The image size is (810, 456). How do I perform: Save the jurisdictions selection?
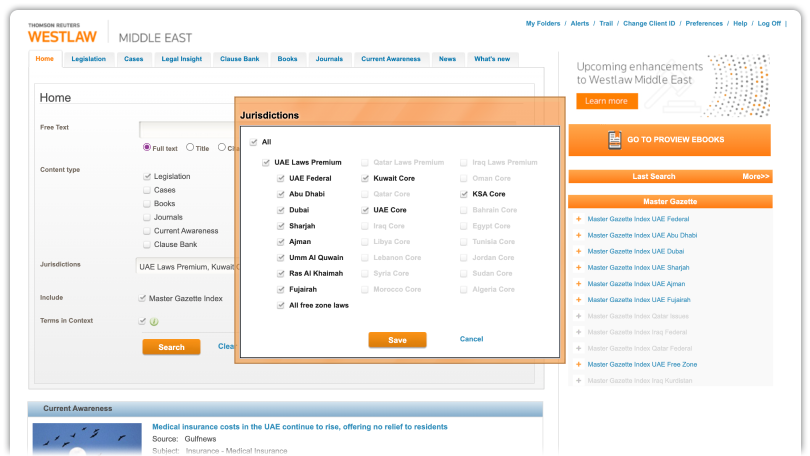(x=397, y=340)
